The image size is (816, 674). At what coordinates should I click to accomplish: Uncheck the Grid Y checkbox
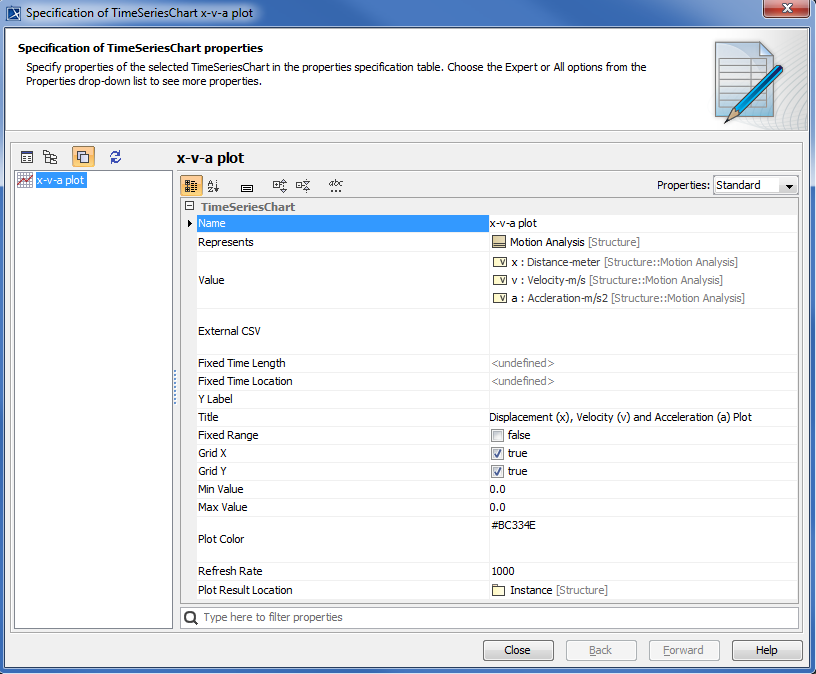[497, 471]
